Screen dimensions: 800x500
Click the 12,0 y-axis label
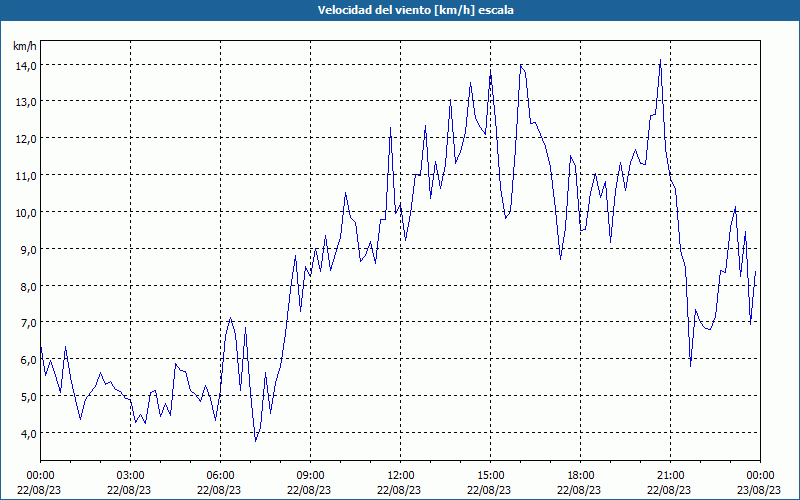(x=26, y=139)
